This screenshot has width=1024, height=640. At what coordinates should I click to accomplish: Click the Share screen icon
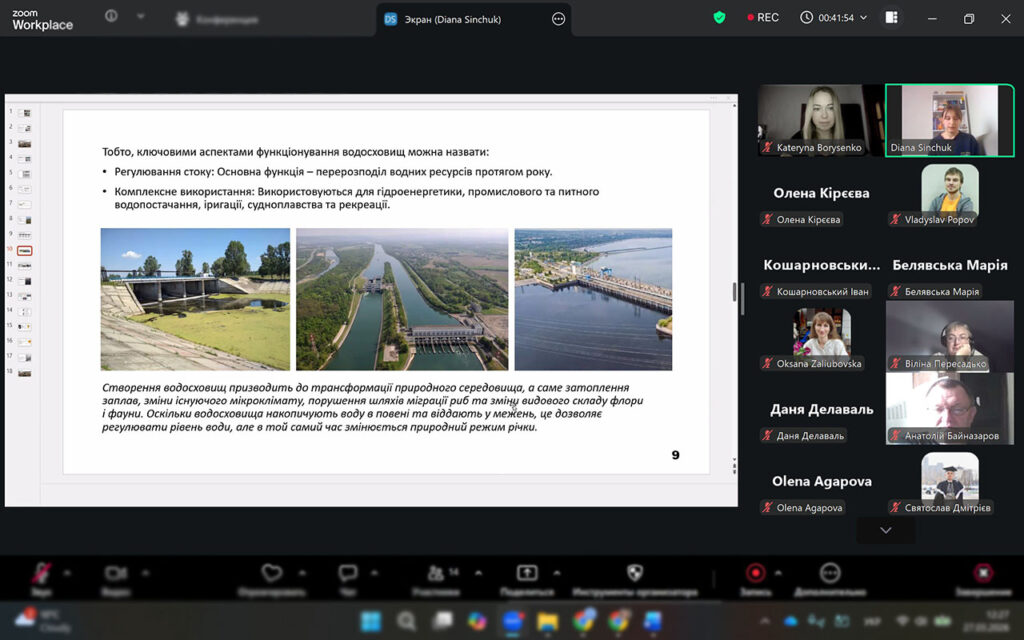tap(526, 573)
